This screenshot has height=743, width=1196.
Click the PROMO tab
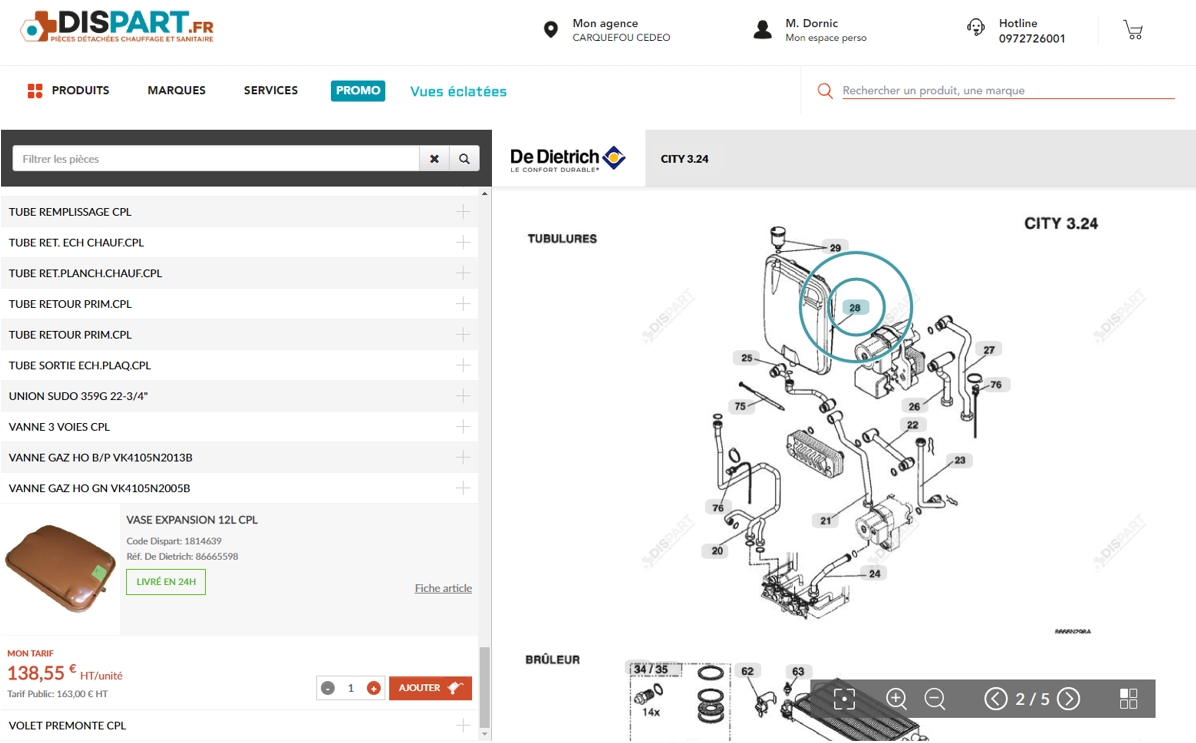pyautogui.click(x=358, y=91)
